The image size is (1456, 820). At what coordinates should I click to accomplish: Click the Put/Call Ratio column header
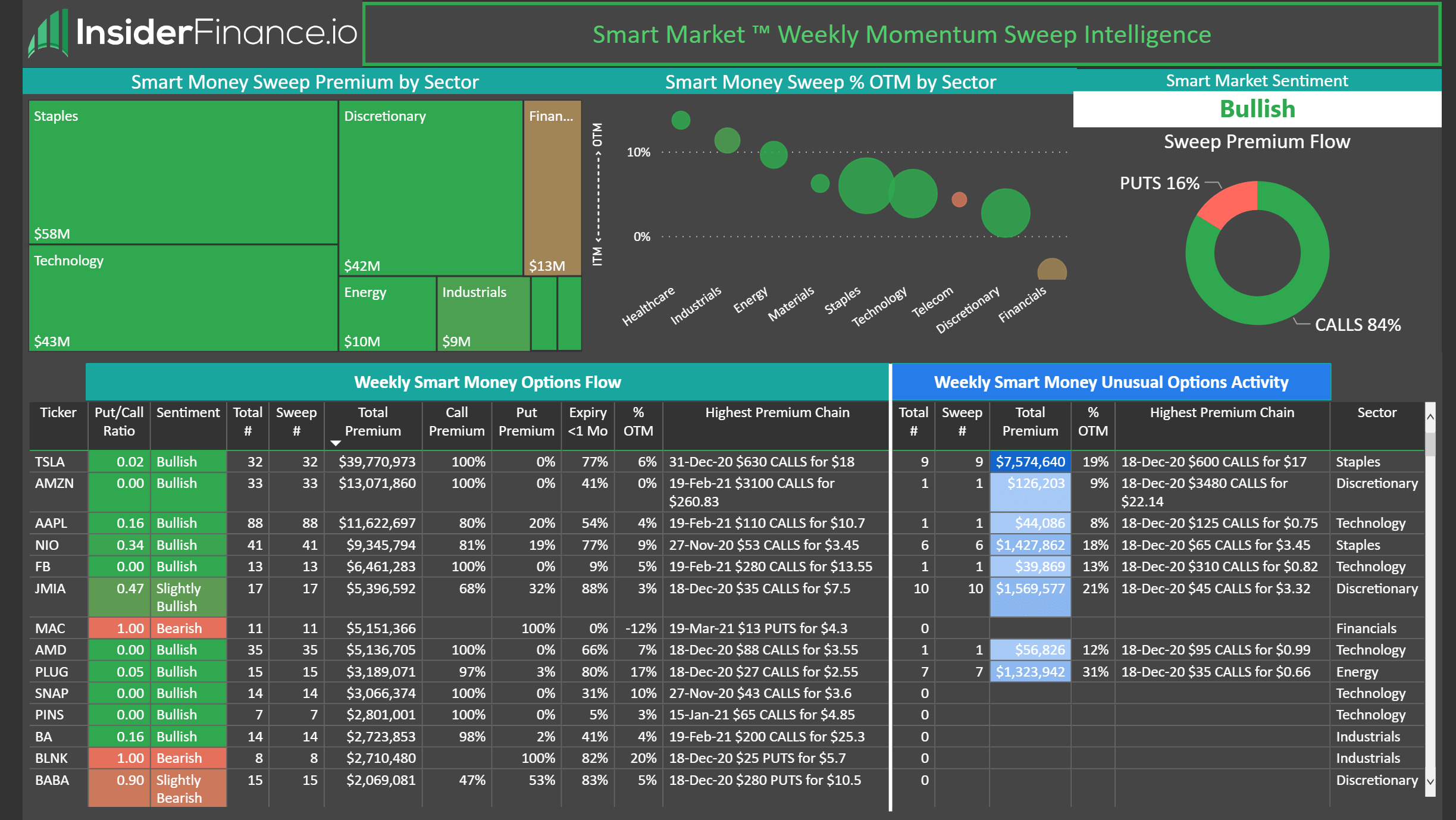(x=118, y=422)
